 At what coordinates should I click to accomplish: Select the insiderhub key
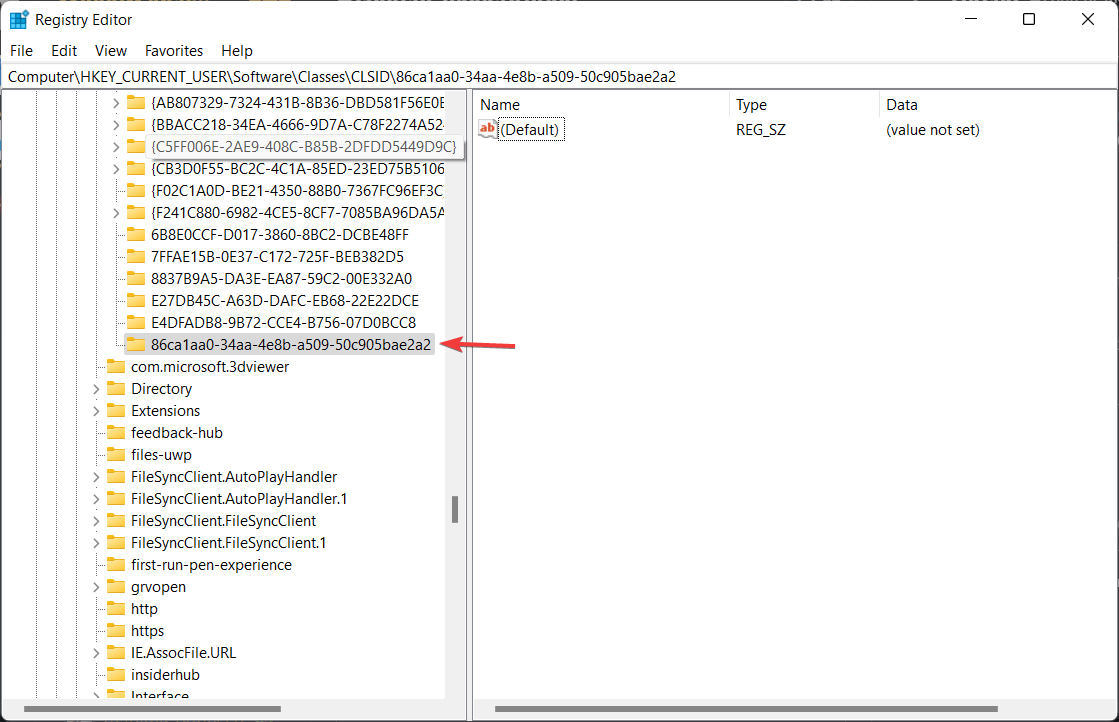click(x=165, y=675)
